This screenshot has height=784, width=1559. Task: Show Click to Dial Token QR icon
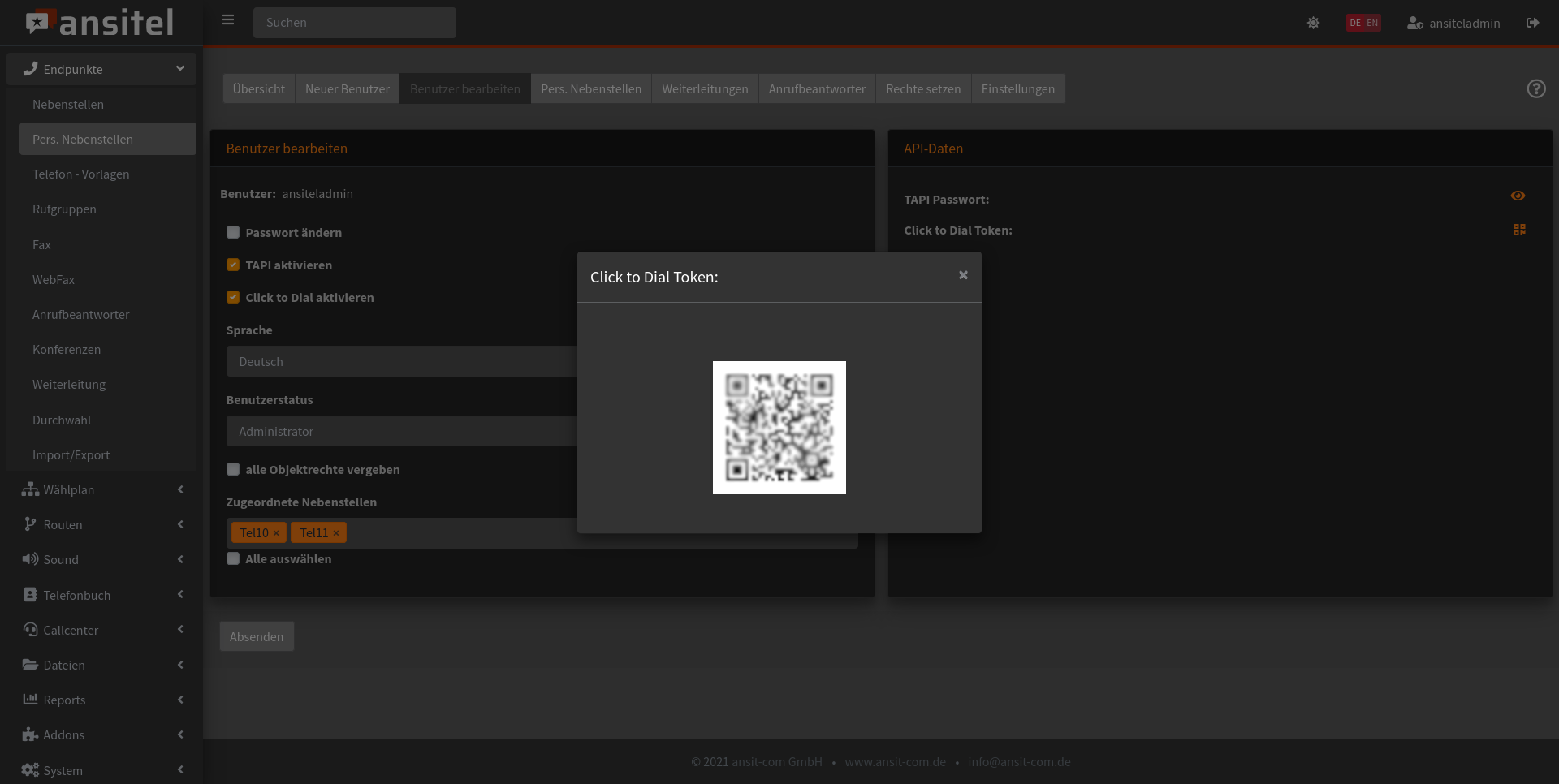pos(1519,230)
